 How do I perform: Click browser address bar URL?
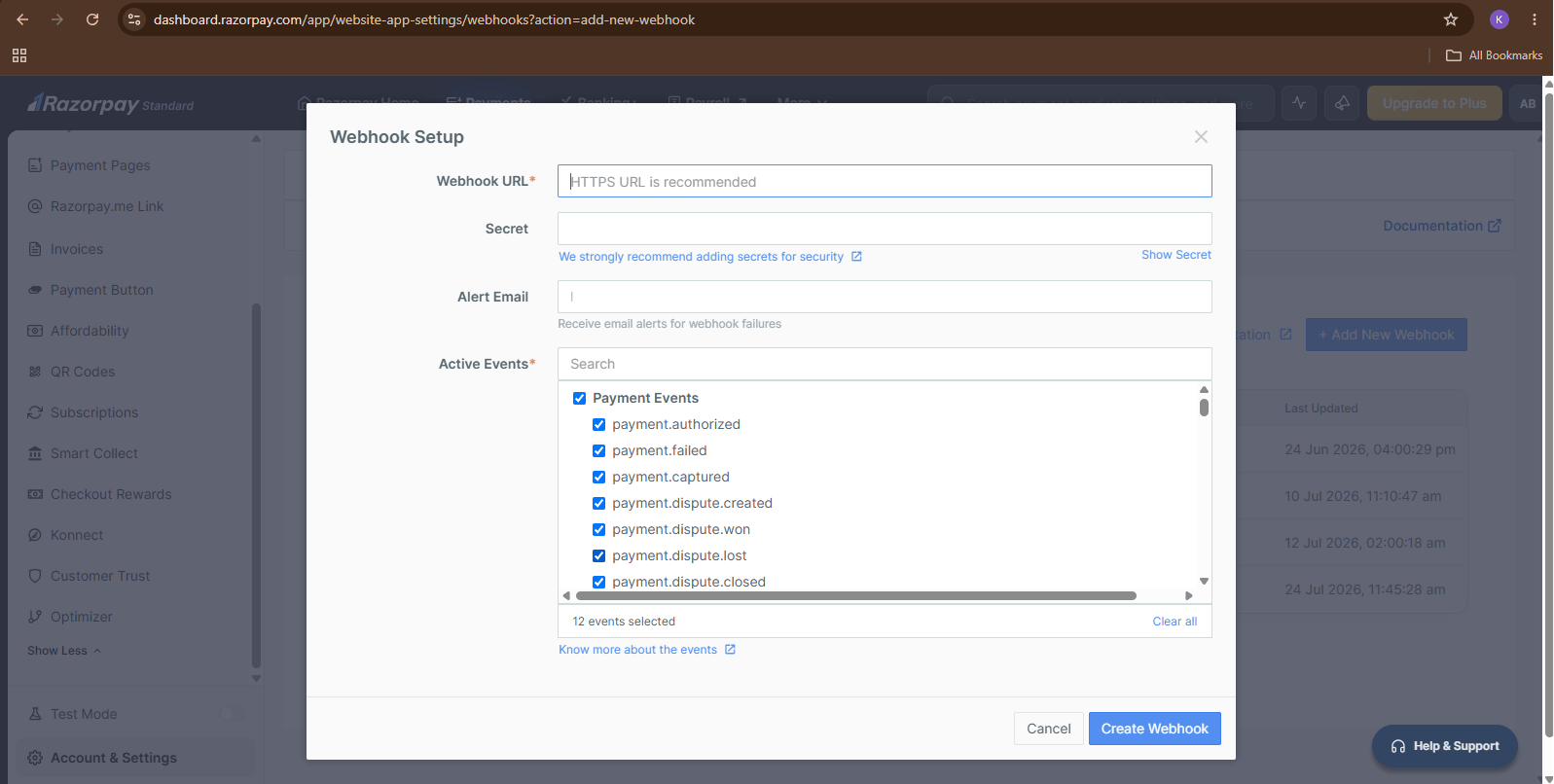[424, 19]
